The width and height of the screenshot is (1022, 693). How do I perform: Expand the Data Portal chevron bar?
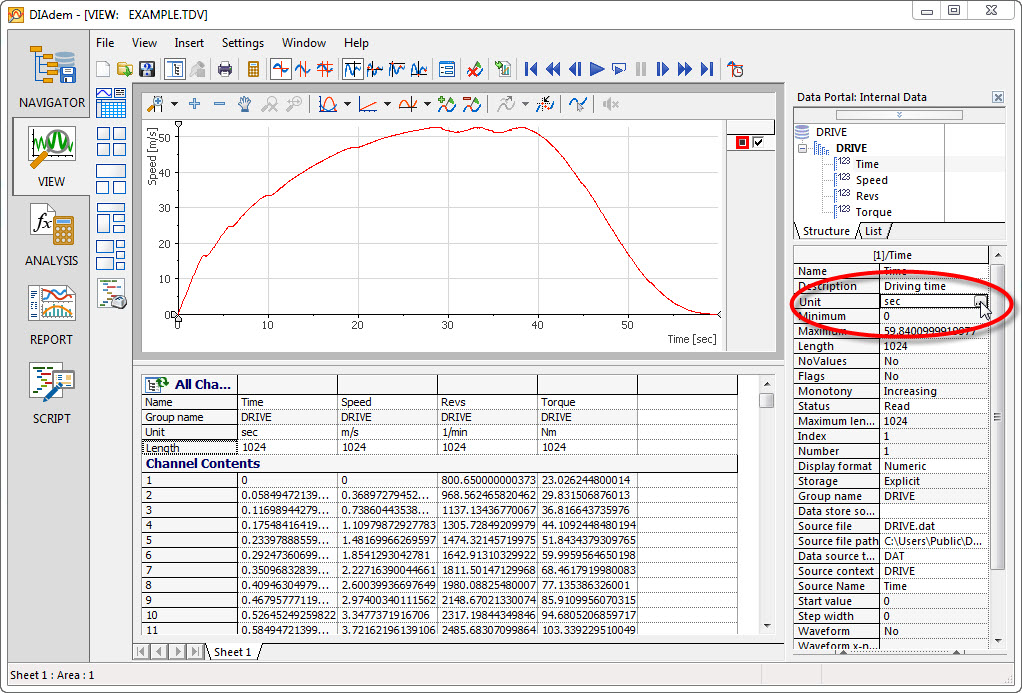tap(899, 115)
